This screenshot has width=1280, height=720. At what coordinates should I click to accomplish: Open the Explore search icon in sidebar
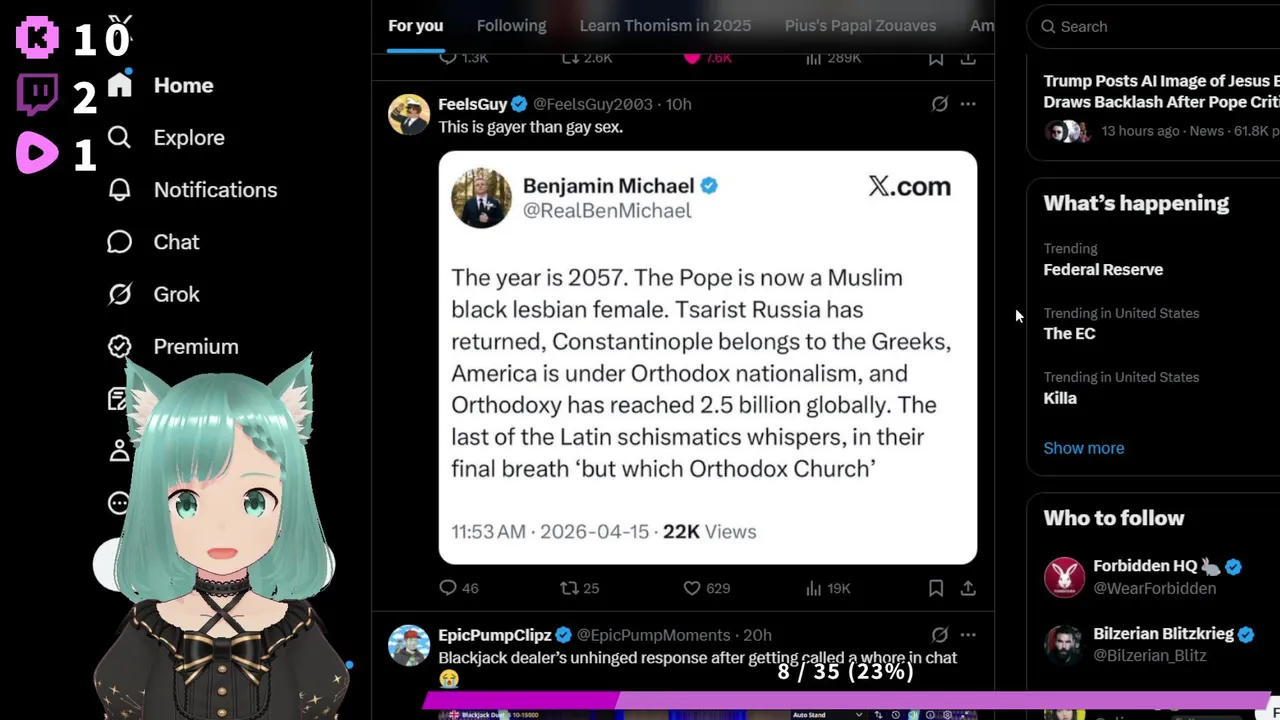(x=119, y=137)
